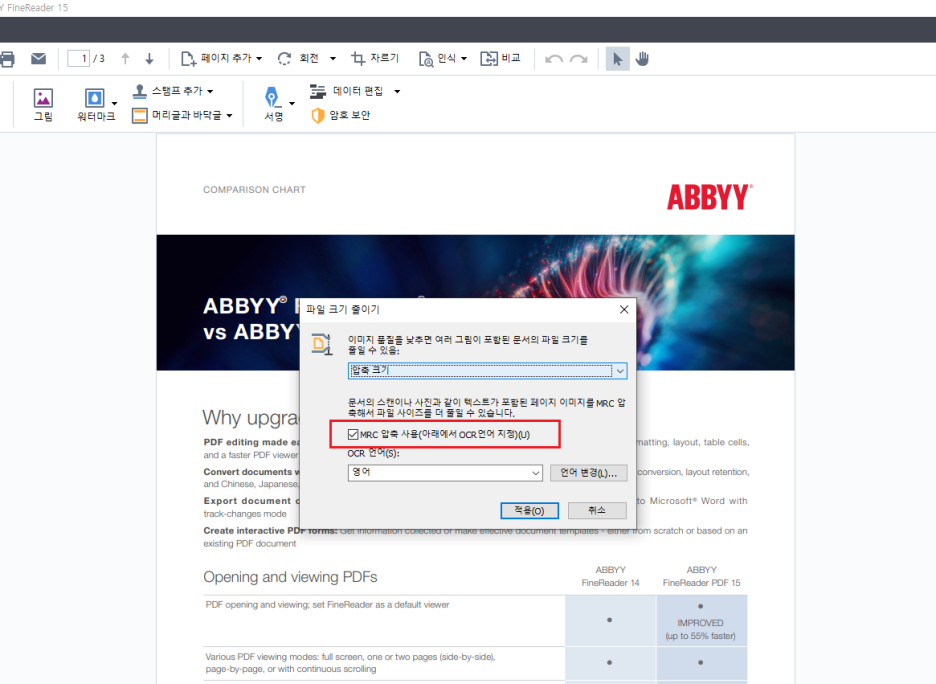Toggle the MRC 압축 사용 checkbox

point(353,435)
